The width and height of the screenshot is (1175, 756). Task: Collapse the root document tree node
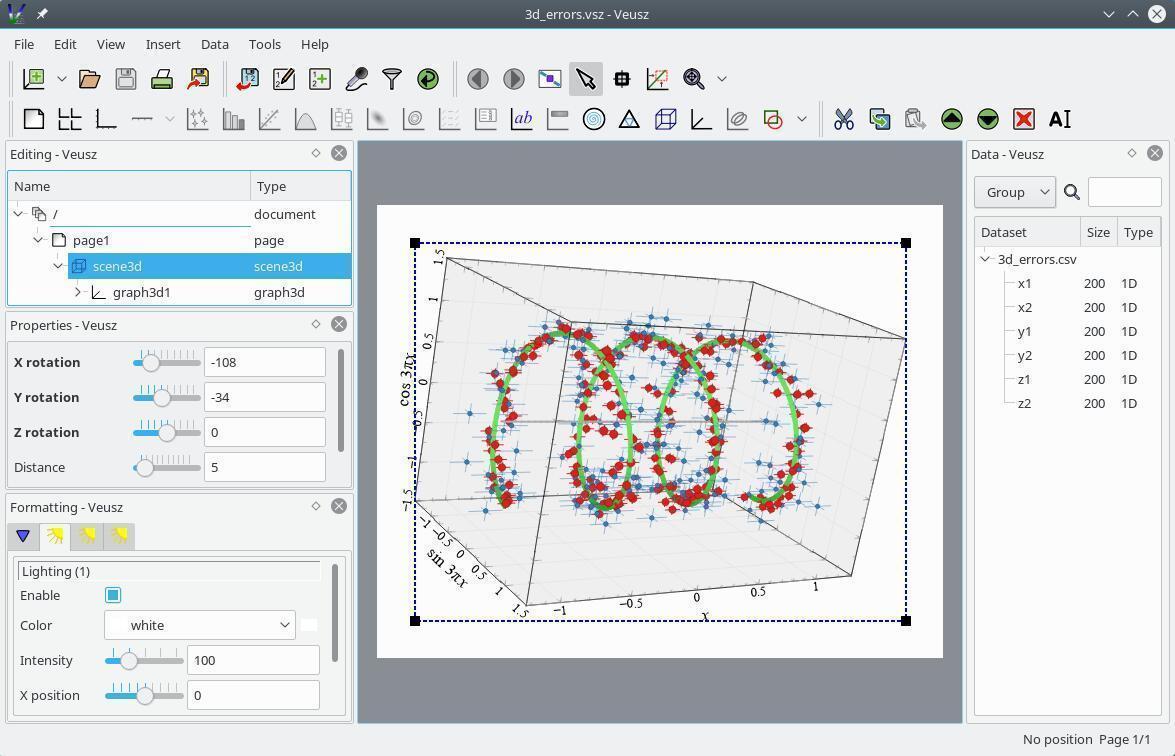[x=18, y=214]
